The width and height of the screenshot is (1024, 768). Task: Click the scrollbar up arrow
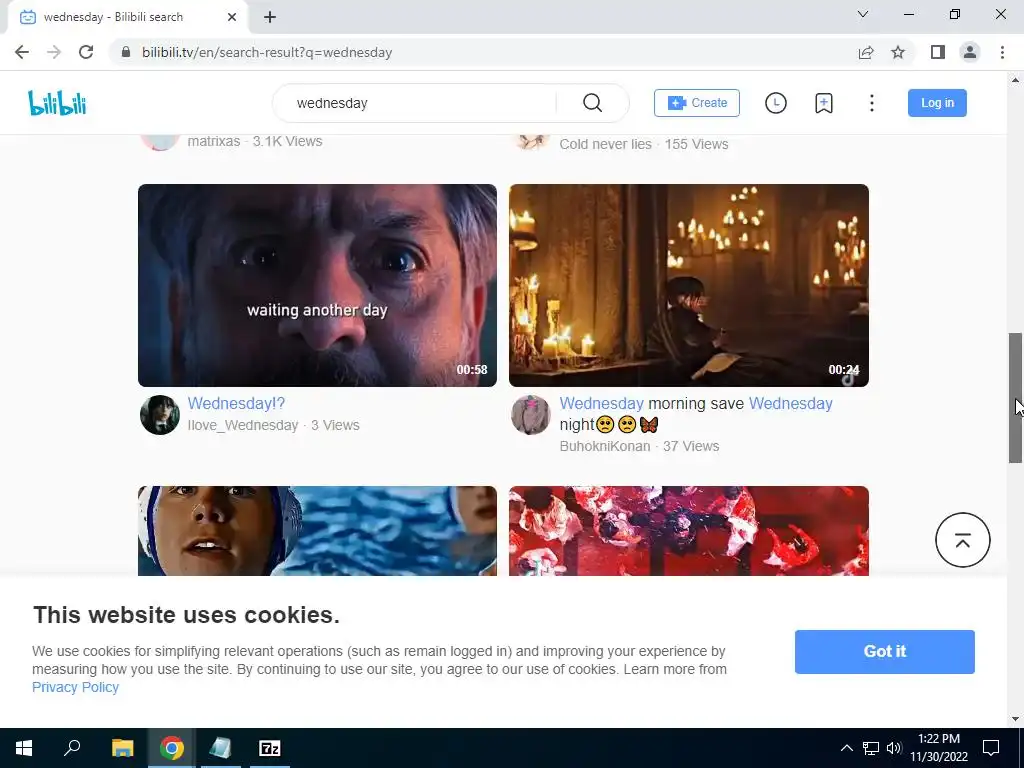pyautogui.click(x=1015, y=80)
